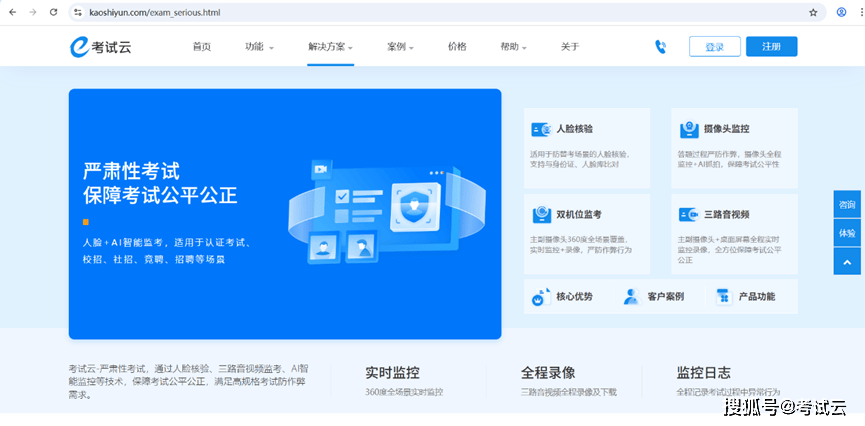865x426 pixels.
Task: Reload the page in the browser
Action: click(51, 12)
